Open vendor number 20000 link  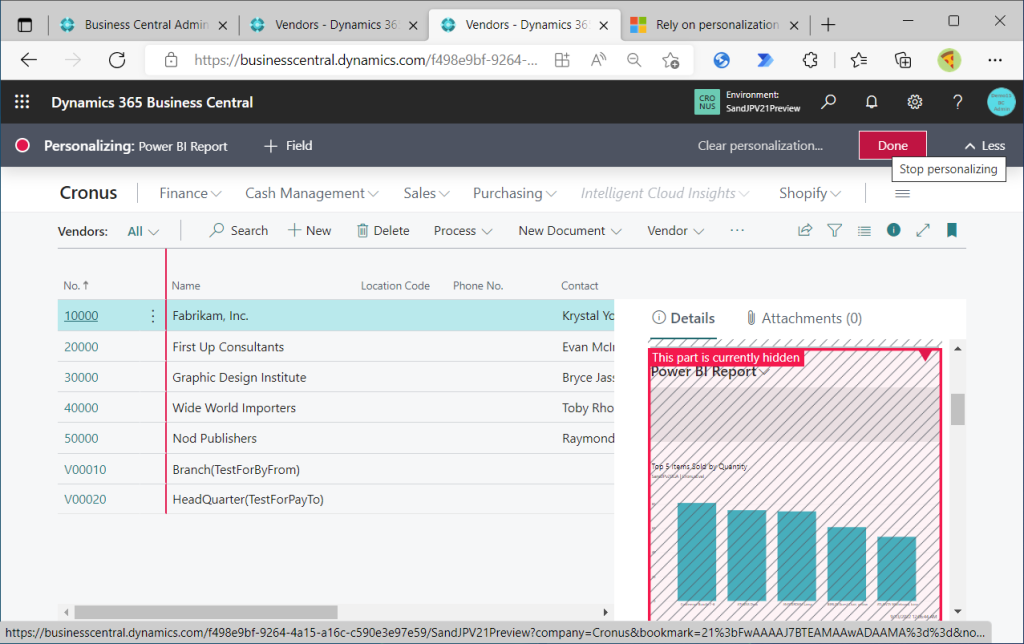click(81, 347)
